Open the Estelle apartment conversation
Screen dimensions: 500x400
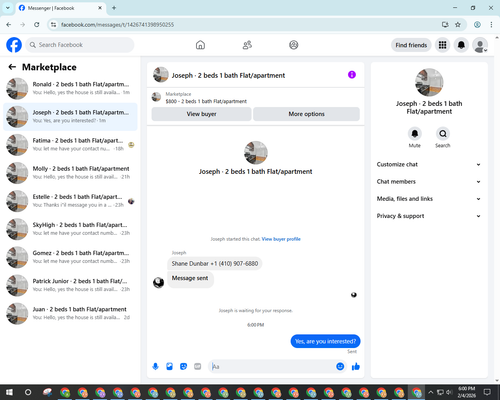pos(70,201)
